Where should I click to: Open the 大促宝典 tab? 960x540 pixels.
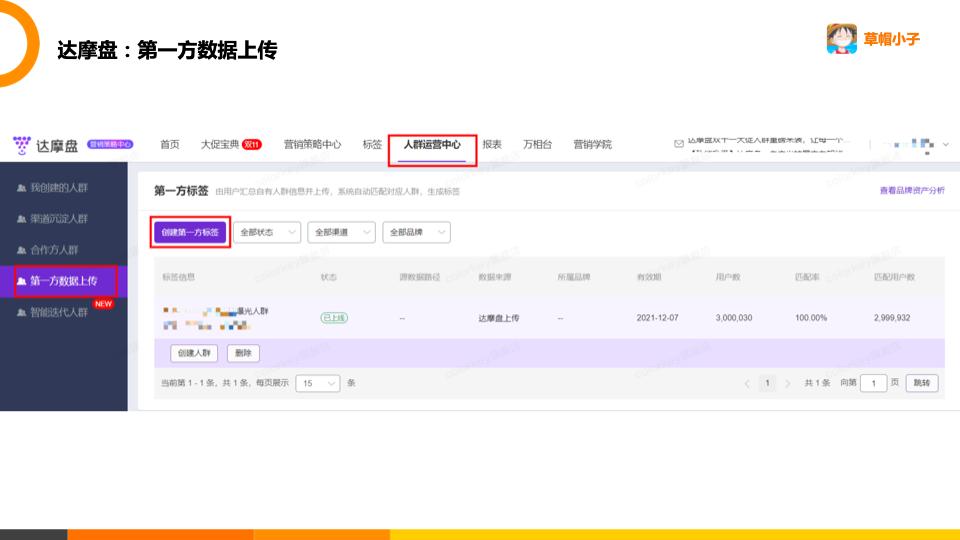pyautogui.click(x=220, y=144)
